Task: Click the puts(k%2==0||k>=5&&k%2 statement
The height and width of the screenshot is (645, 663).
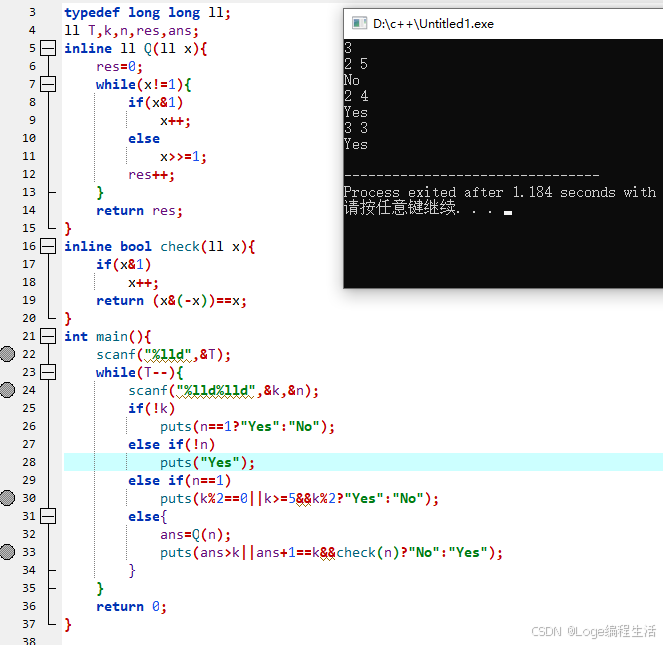Action: click(299, 498)
